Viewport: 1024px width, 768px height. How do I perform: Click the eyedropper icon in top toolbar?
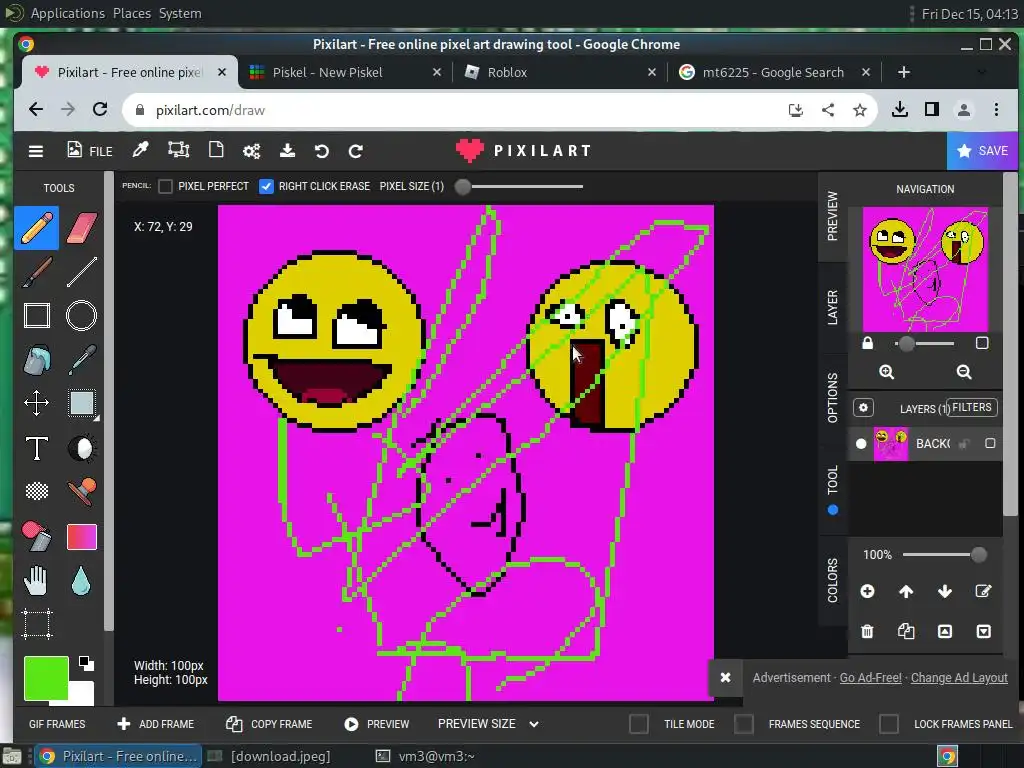coord(140,150)
